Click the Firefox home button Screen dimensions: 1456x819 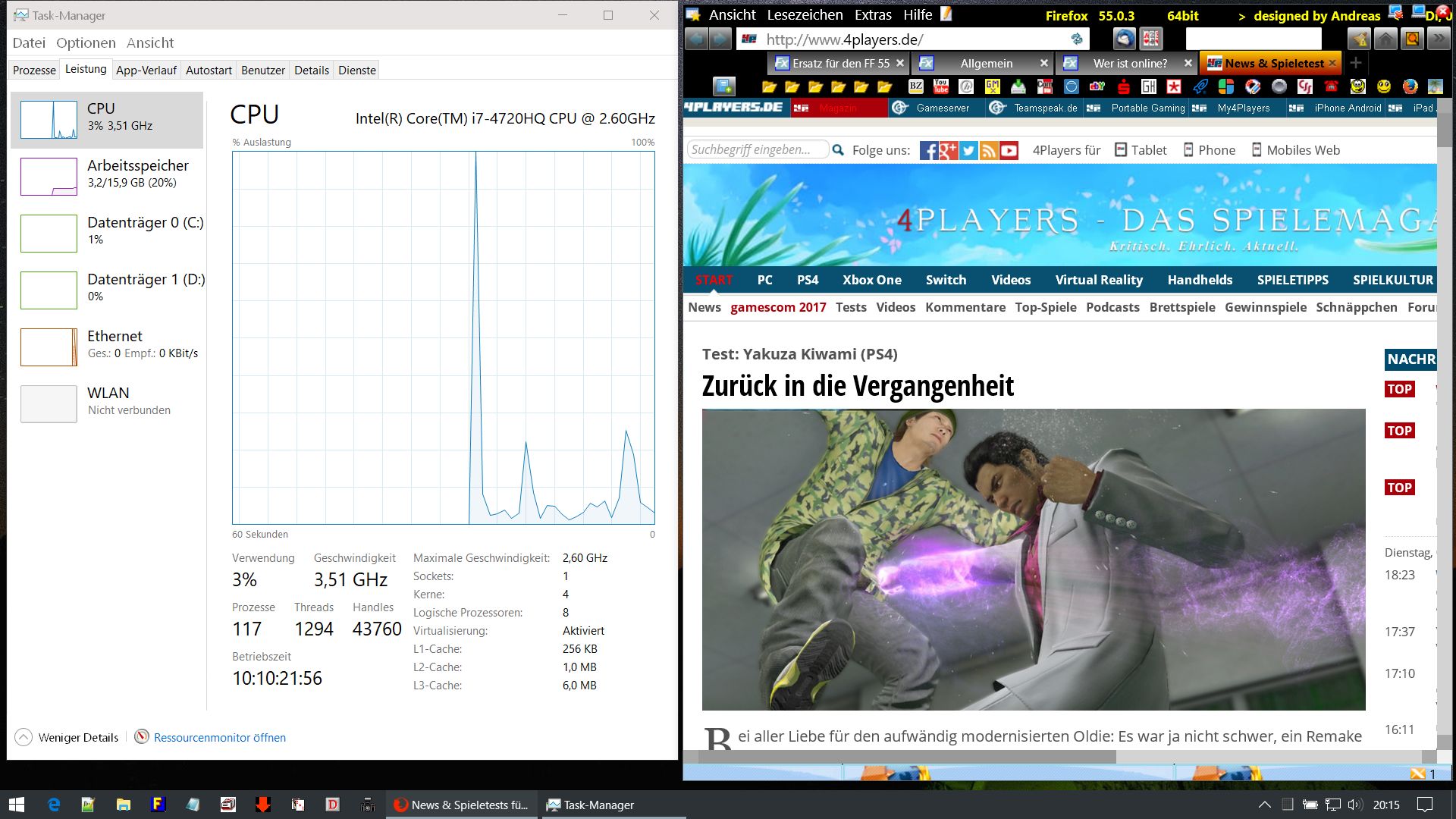1385,39
